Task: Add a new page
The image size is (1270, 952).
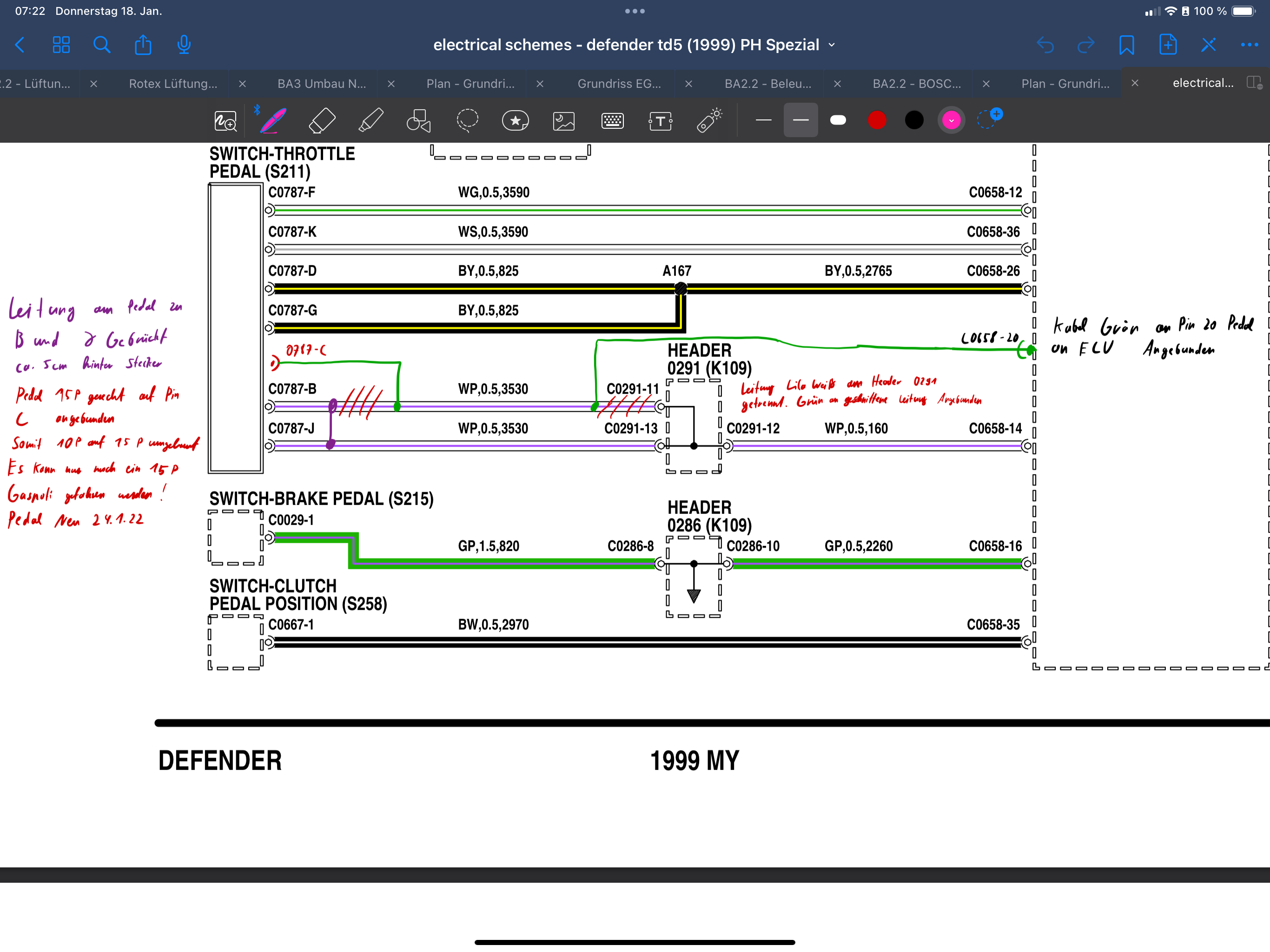Action: tap(1168, 44)
